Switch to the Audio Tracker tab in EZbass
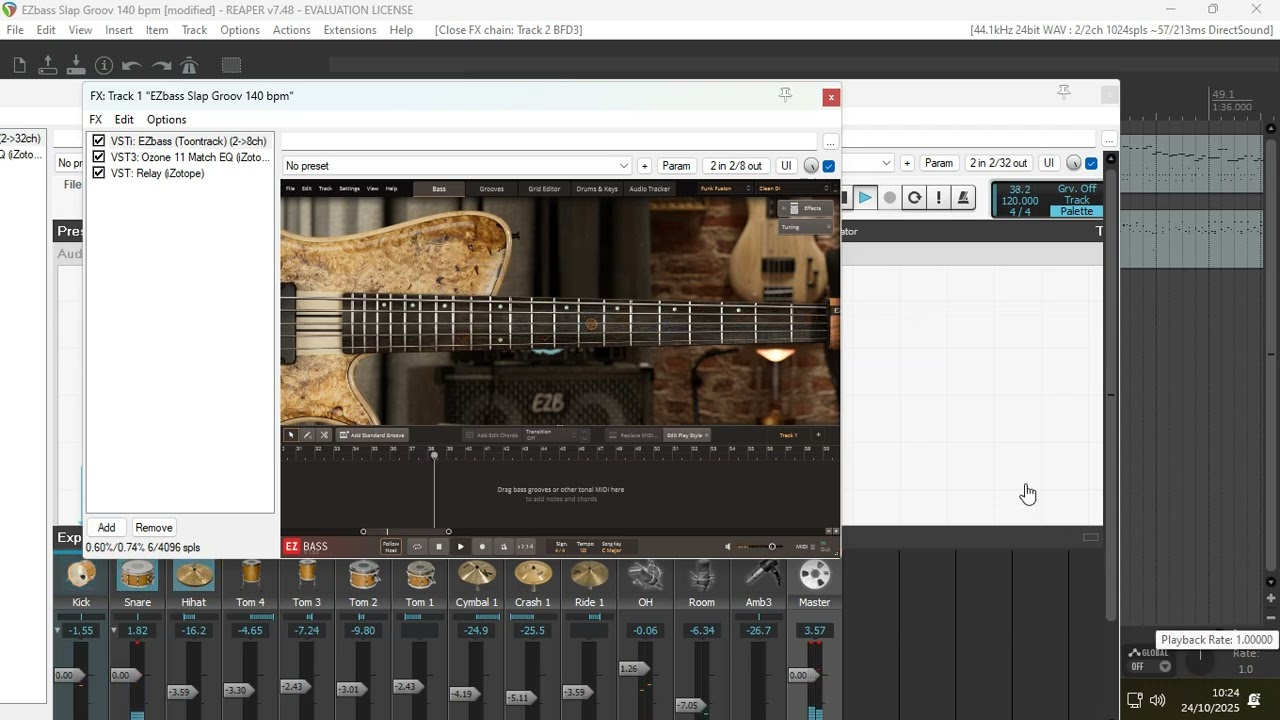This screenshot has width=1280, height=720. (x=650, y=188)
